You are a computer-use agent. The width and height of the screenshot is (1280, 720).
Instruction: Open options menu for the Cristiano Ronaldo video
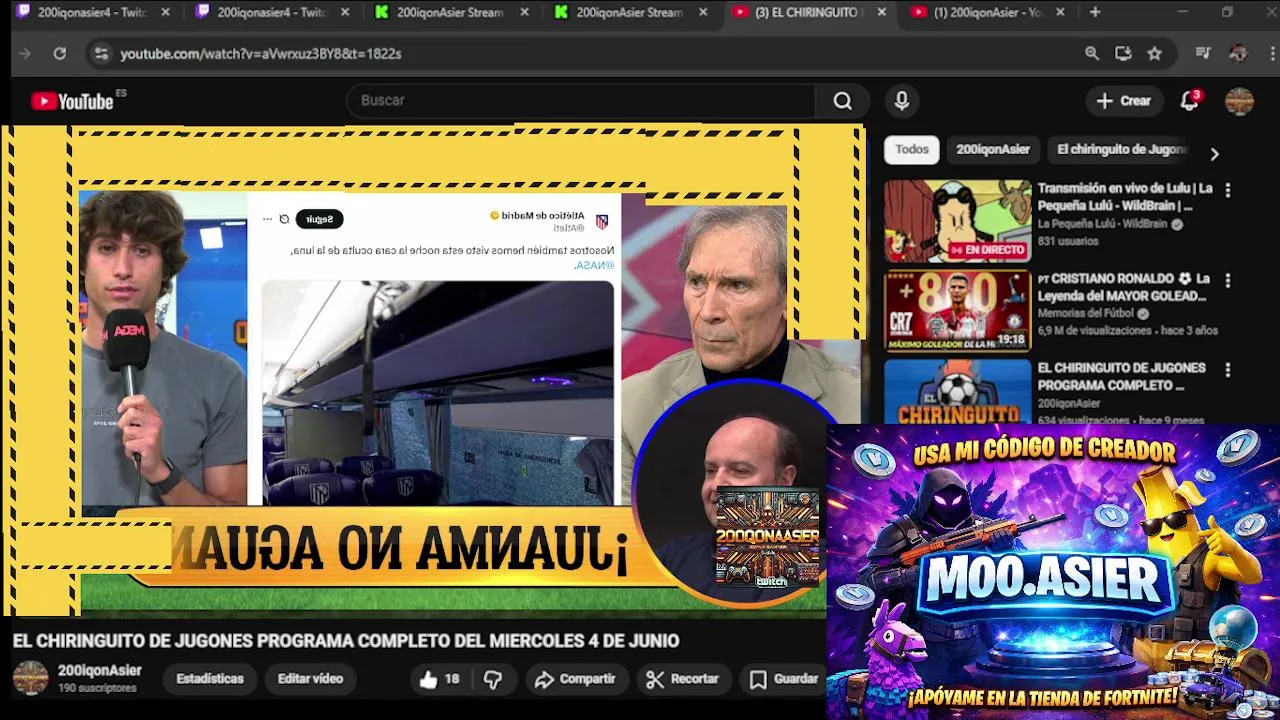pos(1228,280)
